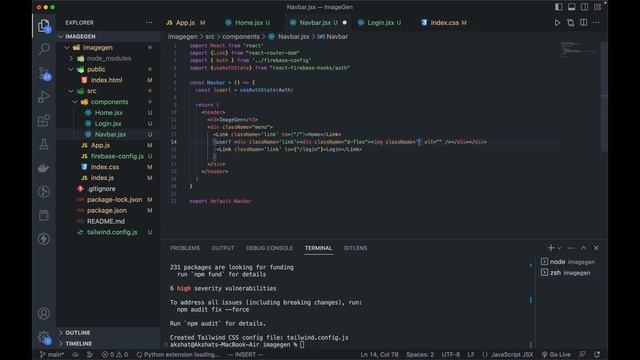Open the Extensions view
The width and height of the screenshot is (640, 360).
click(x=44, y=120)
